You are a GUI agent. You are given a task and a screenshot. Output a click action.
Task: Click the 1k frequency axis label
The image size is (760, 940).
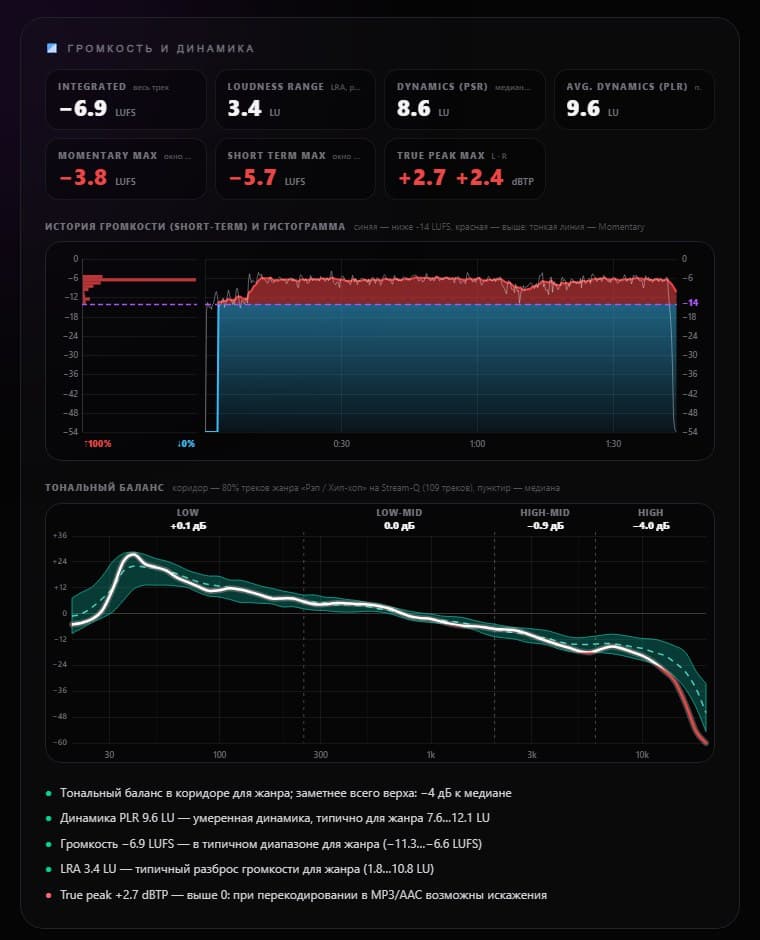click(x=431, y=755)
